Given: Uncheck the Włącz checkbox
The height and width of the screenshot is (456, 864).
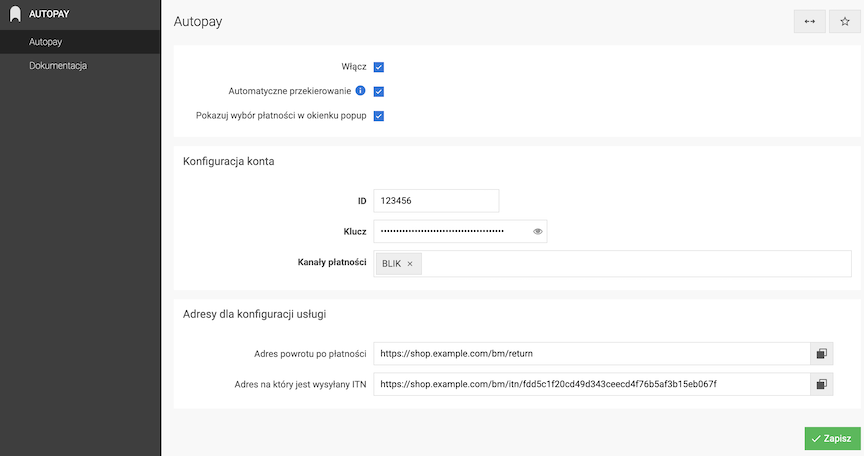Looking at the screenshot, I should coord(379,67).
